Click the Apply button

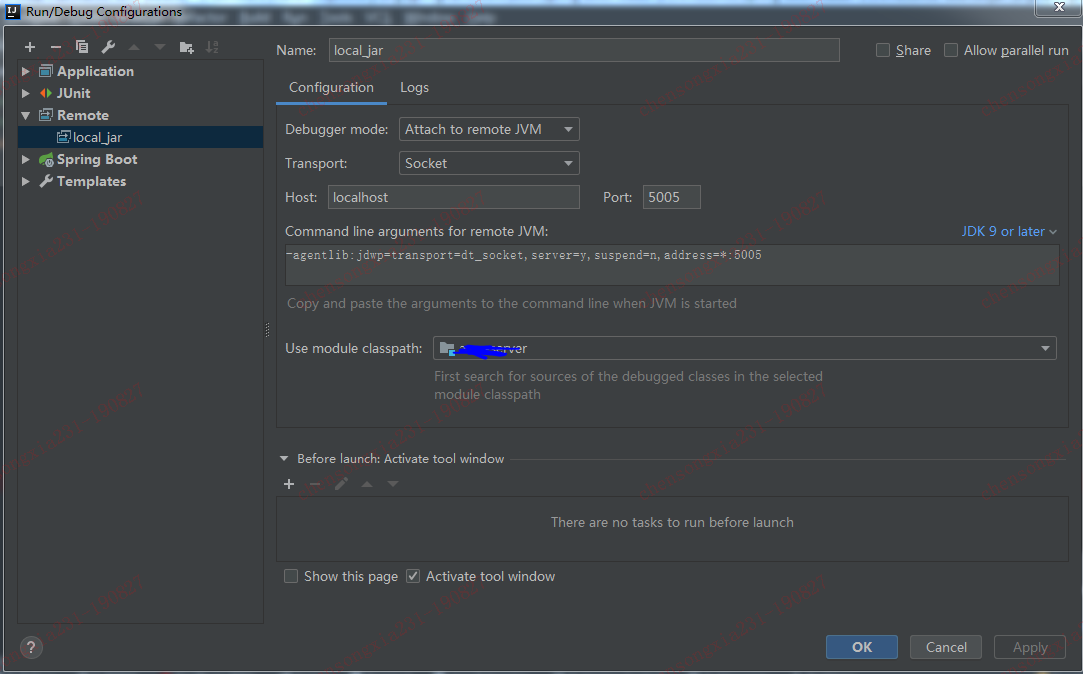coord(1030,647)
